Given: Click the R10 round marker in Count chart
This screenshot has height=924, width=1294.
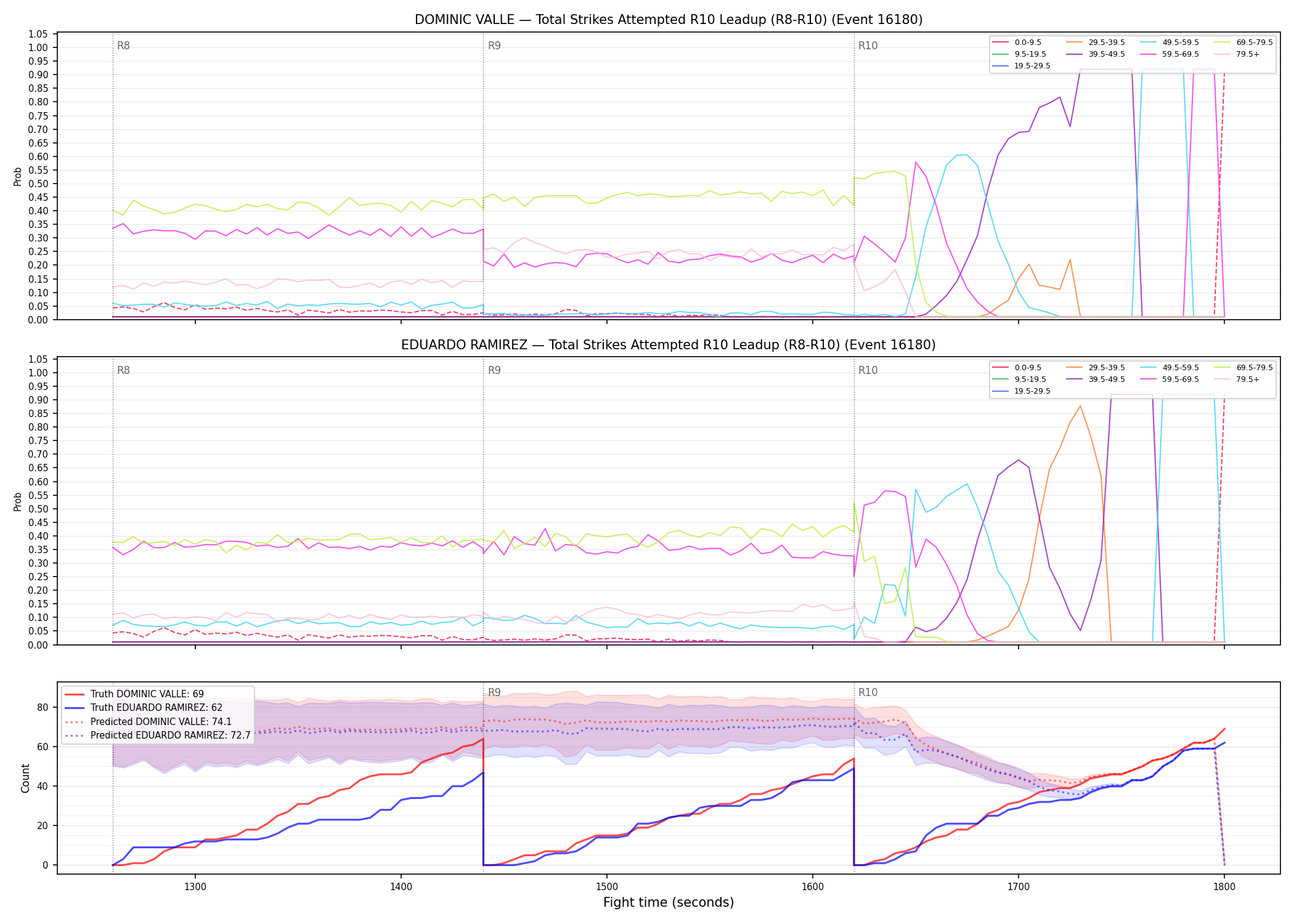Looking at the screenshot, I should (x=868, y=693).
